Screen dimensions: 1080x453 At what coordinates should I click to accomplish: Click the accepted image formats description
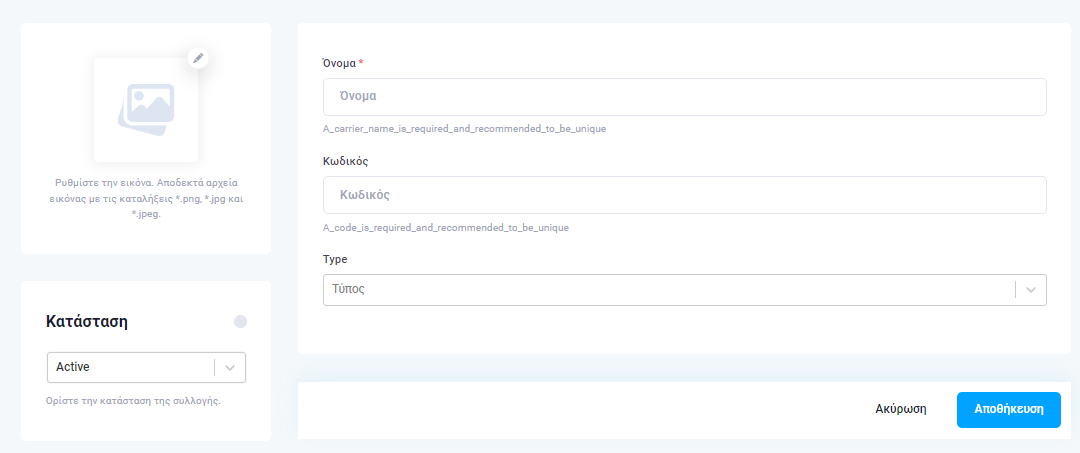(146, 198)
